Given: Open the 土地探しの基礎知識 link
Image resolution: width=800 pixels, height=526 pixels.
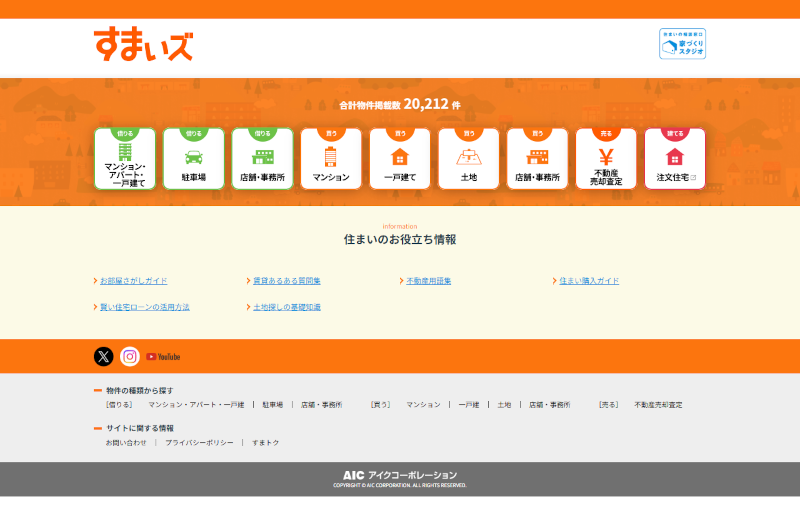Looking at the screenshot, I should (x=287, y=307).
